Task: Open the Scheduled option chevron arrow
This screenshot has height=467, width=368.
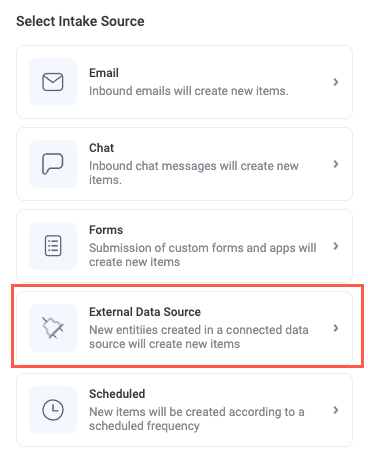Action: (x=336, y=410)
